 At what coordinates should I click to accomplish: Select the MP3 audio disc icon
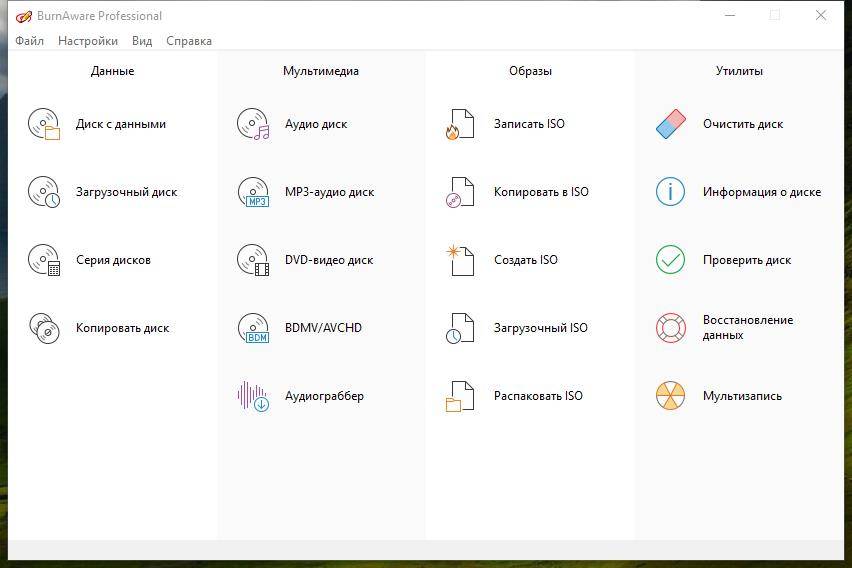pyautogui.click(x=253, y=192)
